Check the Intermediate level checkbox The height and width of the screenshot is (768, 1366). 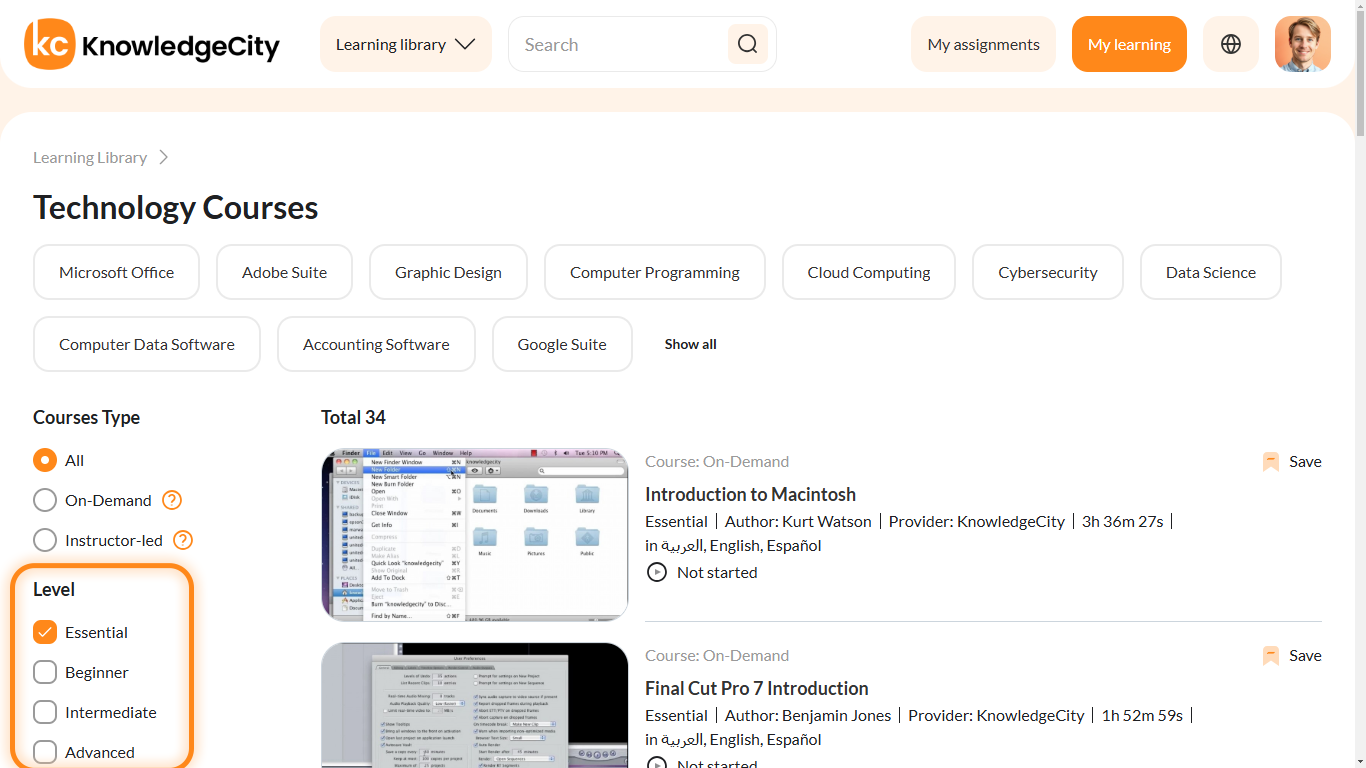click(45, 712)
